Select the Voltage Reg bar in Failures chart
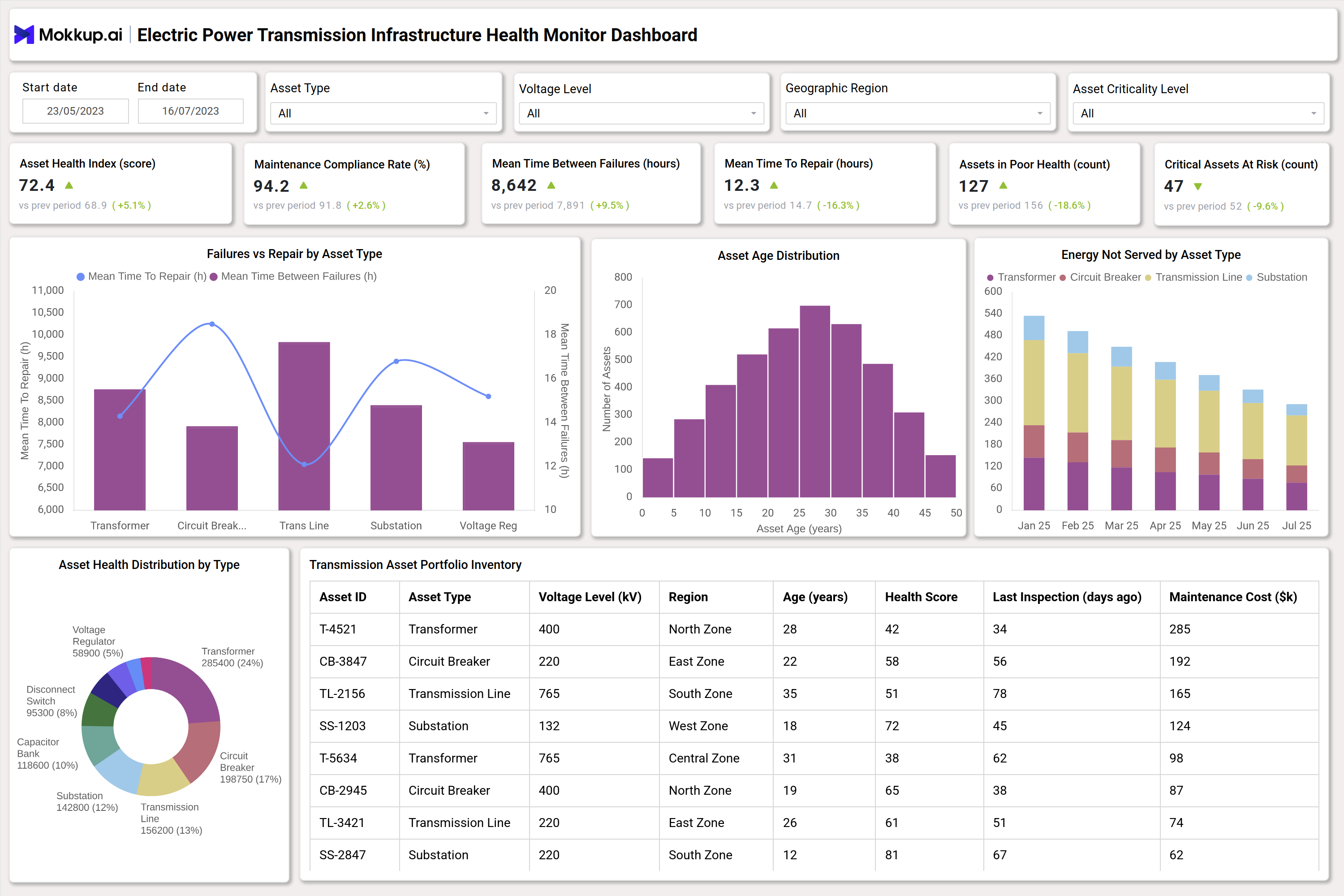1344x896 pixels. [x=488, y=476]
